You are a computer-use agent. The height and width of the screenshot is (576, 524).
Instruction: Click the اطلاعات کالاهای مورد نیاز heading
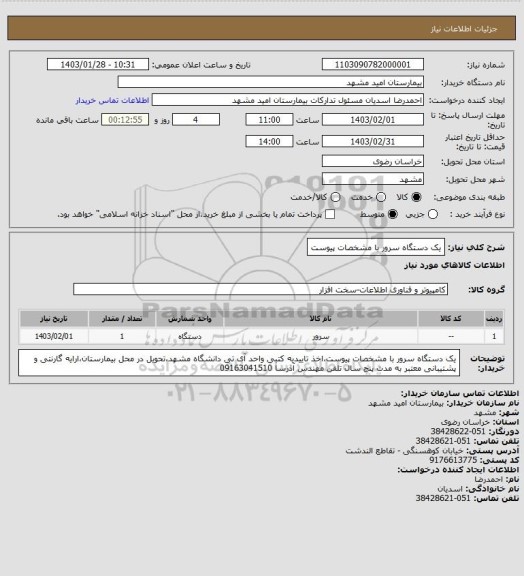coord(454,265)
